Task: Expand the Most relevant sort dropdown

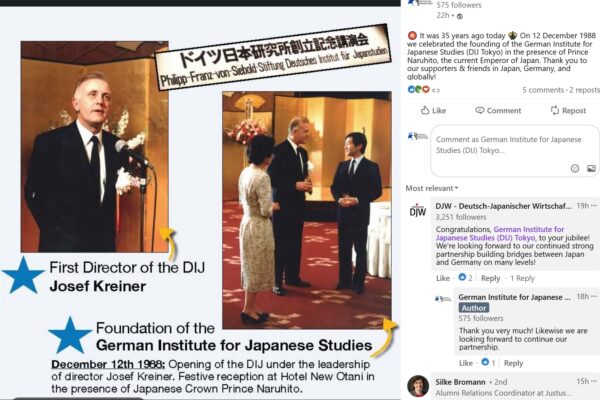Action: pyautogui.click(x=432, y=188)
